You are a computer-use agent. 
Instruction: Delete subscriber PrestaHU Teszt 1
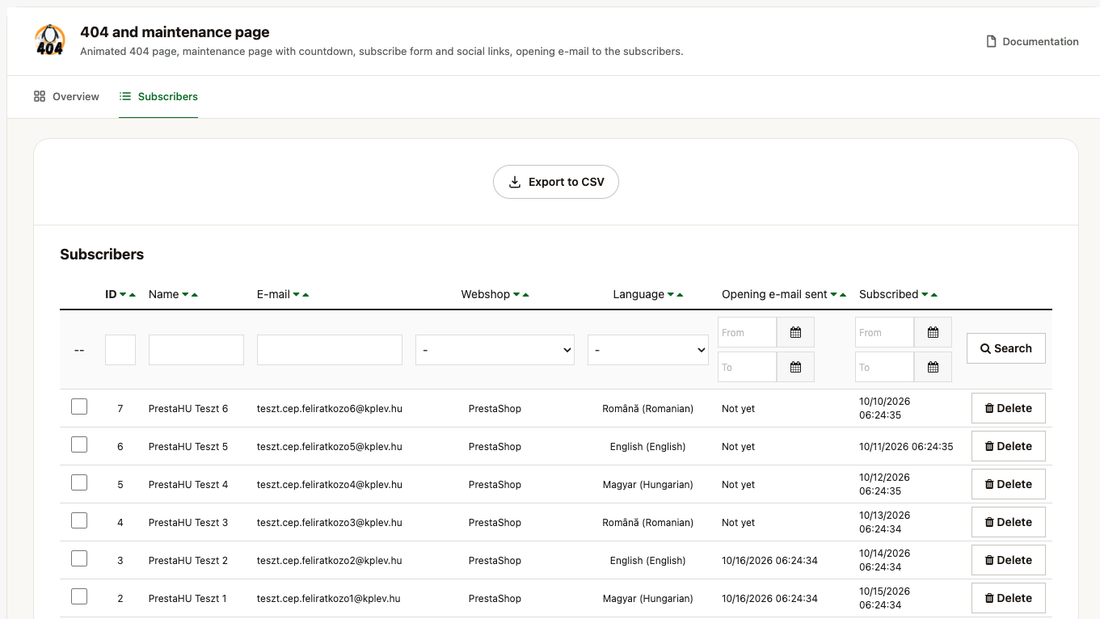1008,598
